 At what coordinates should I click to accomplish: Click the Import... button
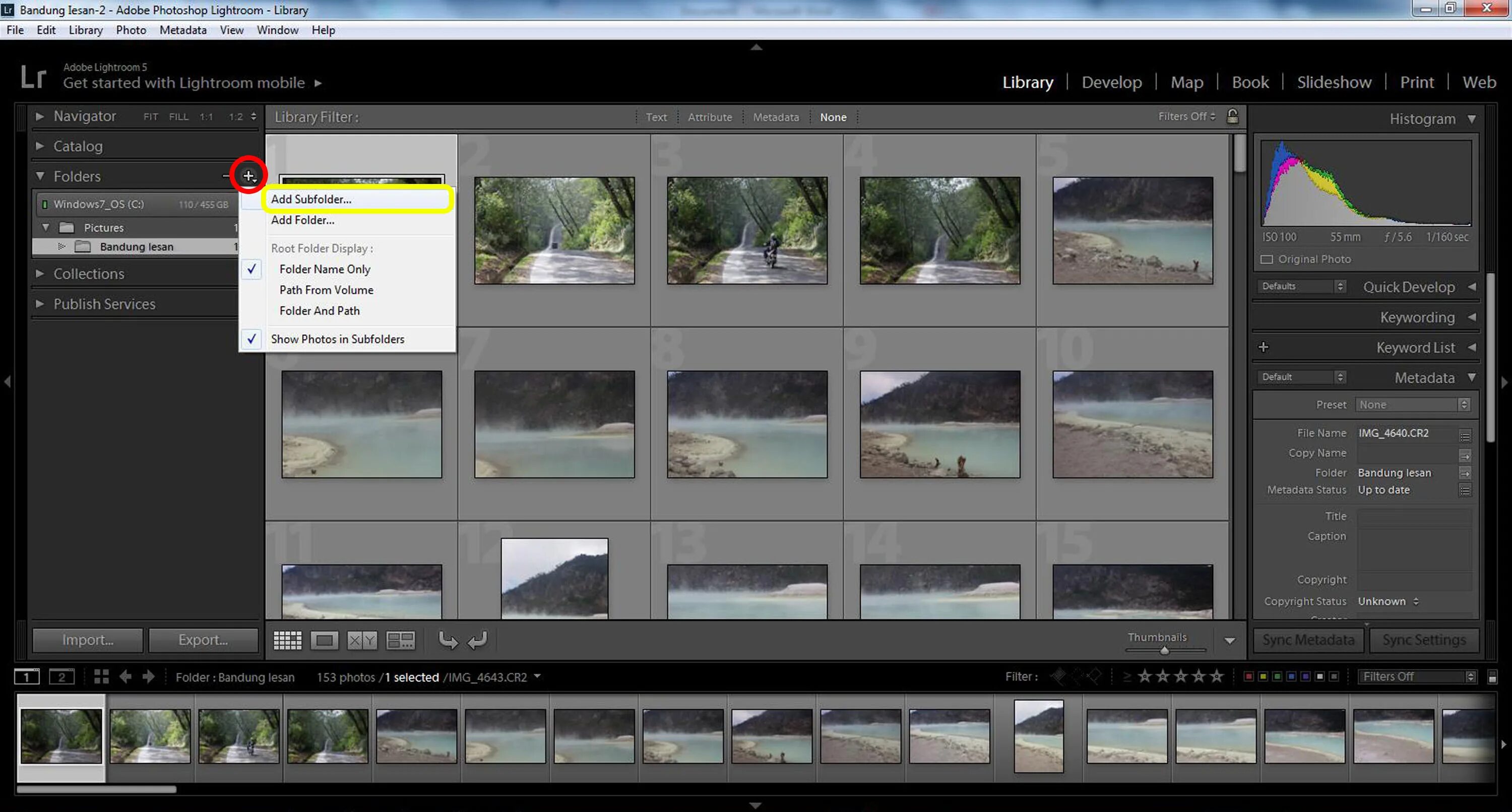tap(88, 640)
